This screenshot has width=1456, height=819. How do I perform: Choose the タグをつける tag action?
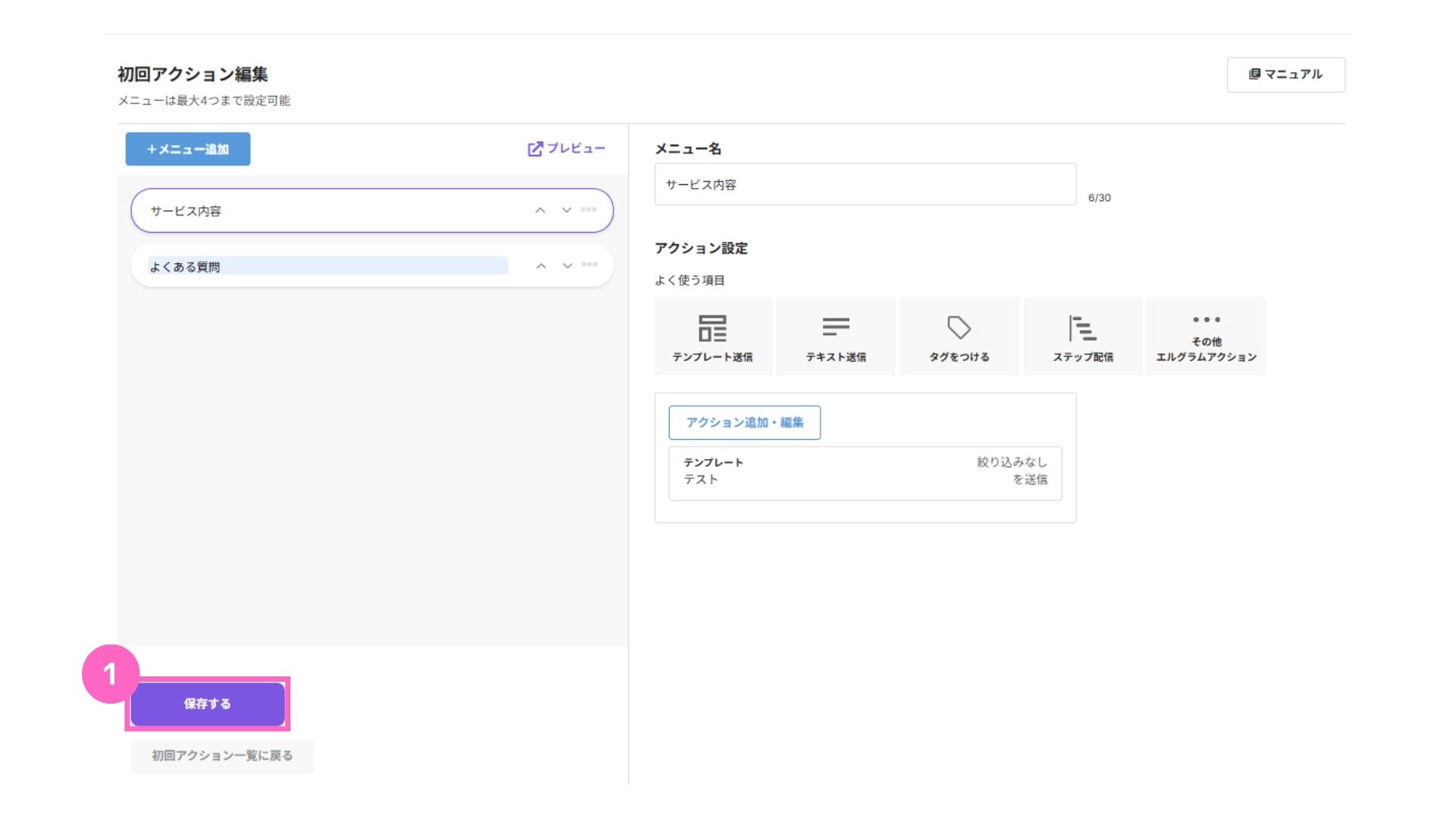(x=959, y=336)
